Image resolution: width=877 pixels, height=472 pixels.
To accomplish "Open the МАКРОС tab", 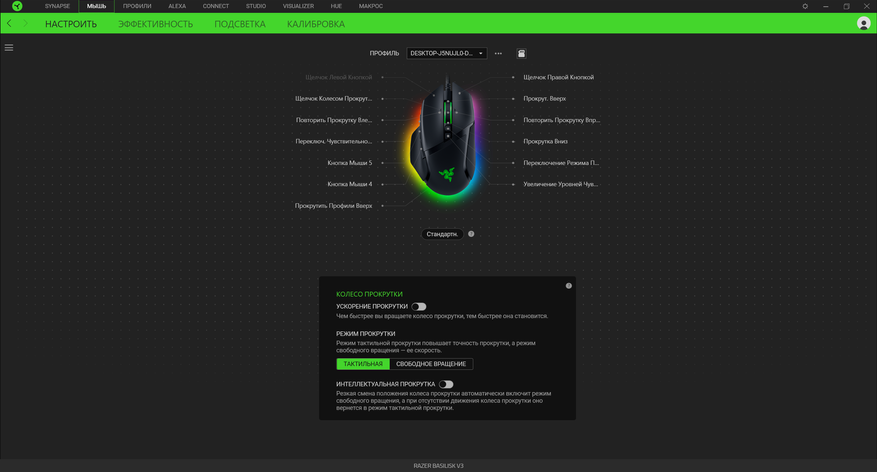I will pyautogui.click(x=371, y=6).
